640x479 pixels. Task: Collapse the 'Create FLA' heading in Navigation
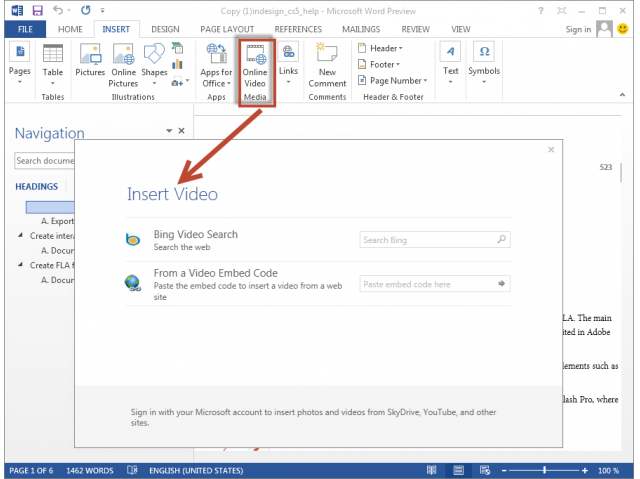click(x=21, y=265)
